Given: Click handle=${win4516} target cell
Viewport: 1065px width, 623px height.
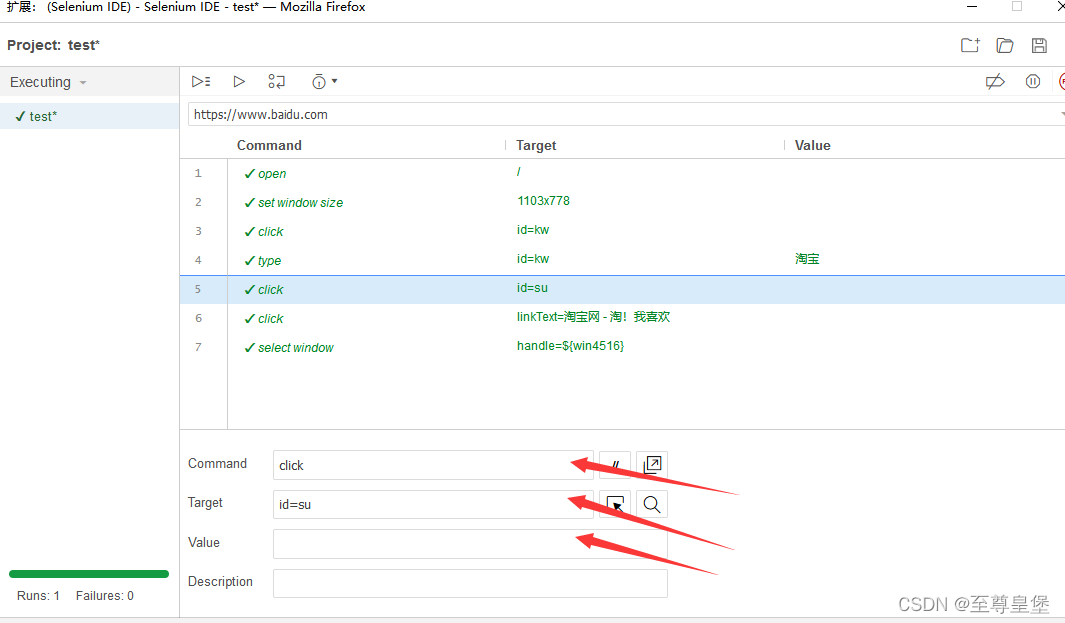Looking at the screenshot, I should coord(571,346).
